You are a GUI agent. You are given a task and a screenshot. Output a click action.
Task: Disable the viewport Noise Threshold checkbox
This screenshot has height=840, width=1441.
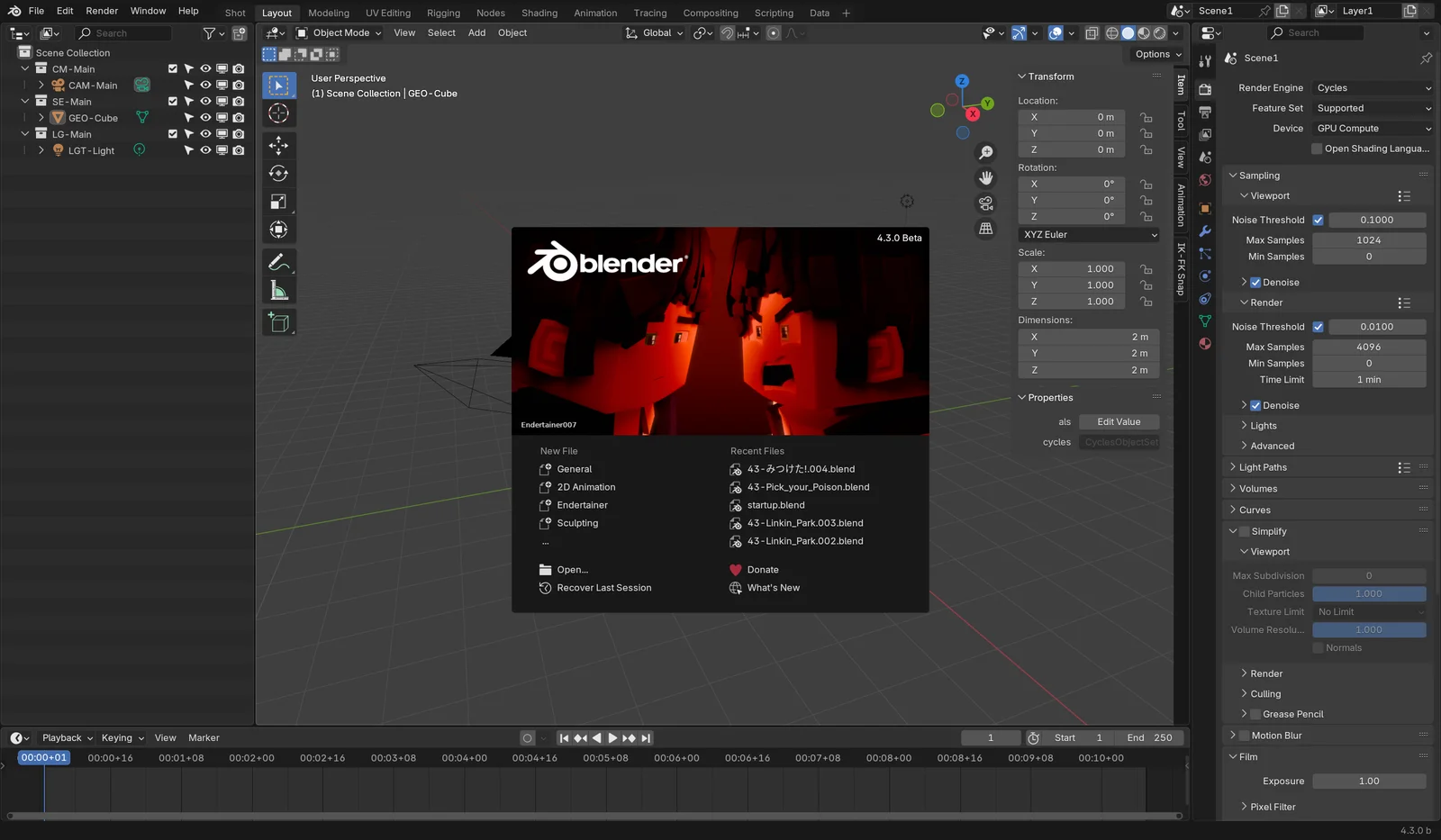[x=1318, y=220]
